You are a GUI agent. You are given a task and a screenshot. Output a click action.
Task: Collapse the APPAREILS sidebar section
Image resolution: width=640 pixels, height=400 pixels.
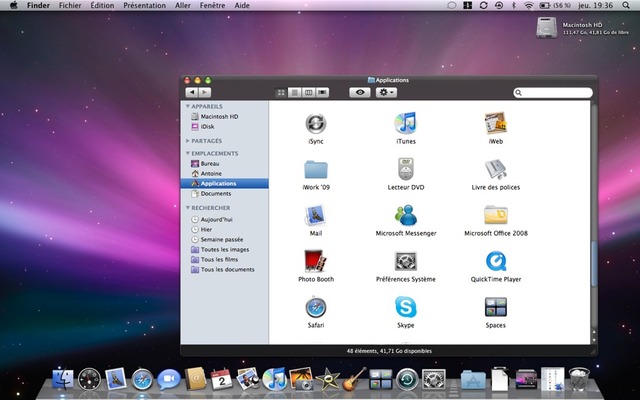tap(188, 106)
